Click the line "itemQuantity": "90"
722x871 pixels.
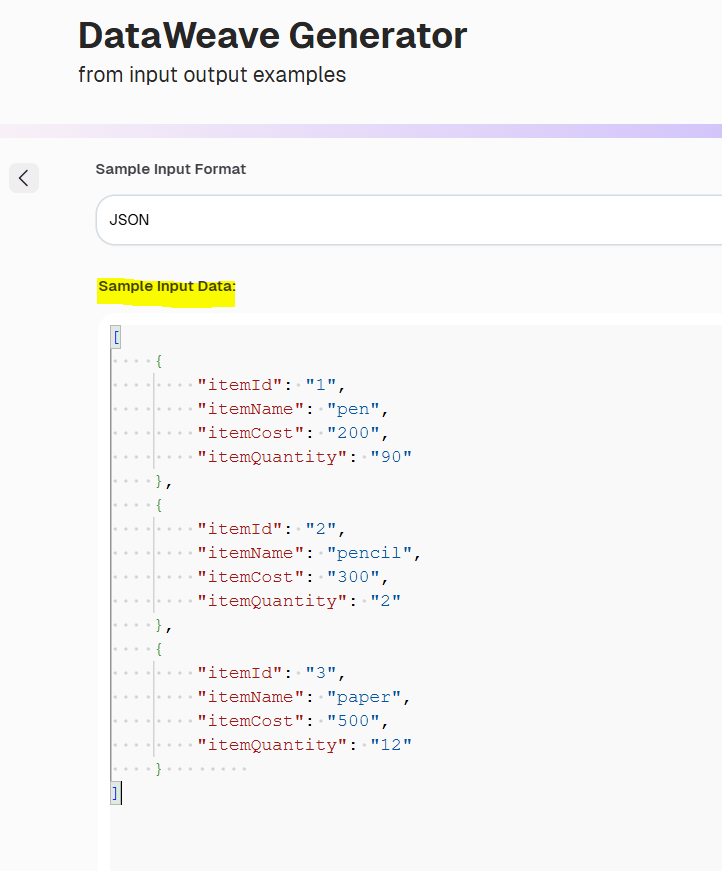click(x=305, y=457)
